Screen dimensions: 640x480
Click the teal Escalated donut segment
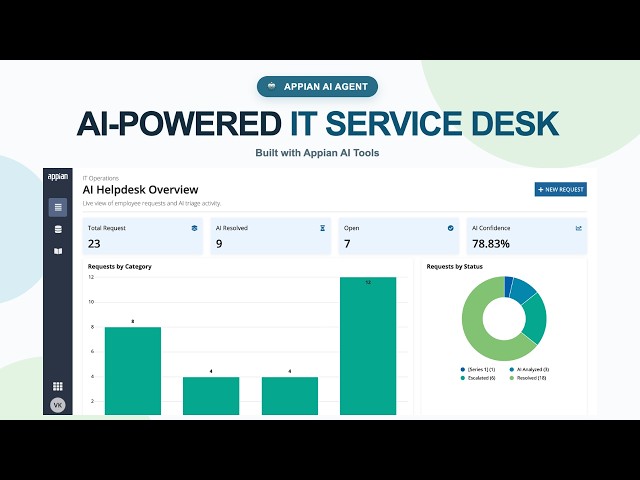coord(536,320)
